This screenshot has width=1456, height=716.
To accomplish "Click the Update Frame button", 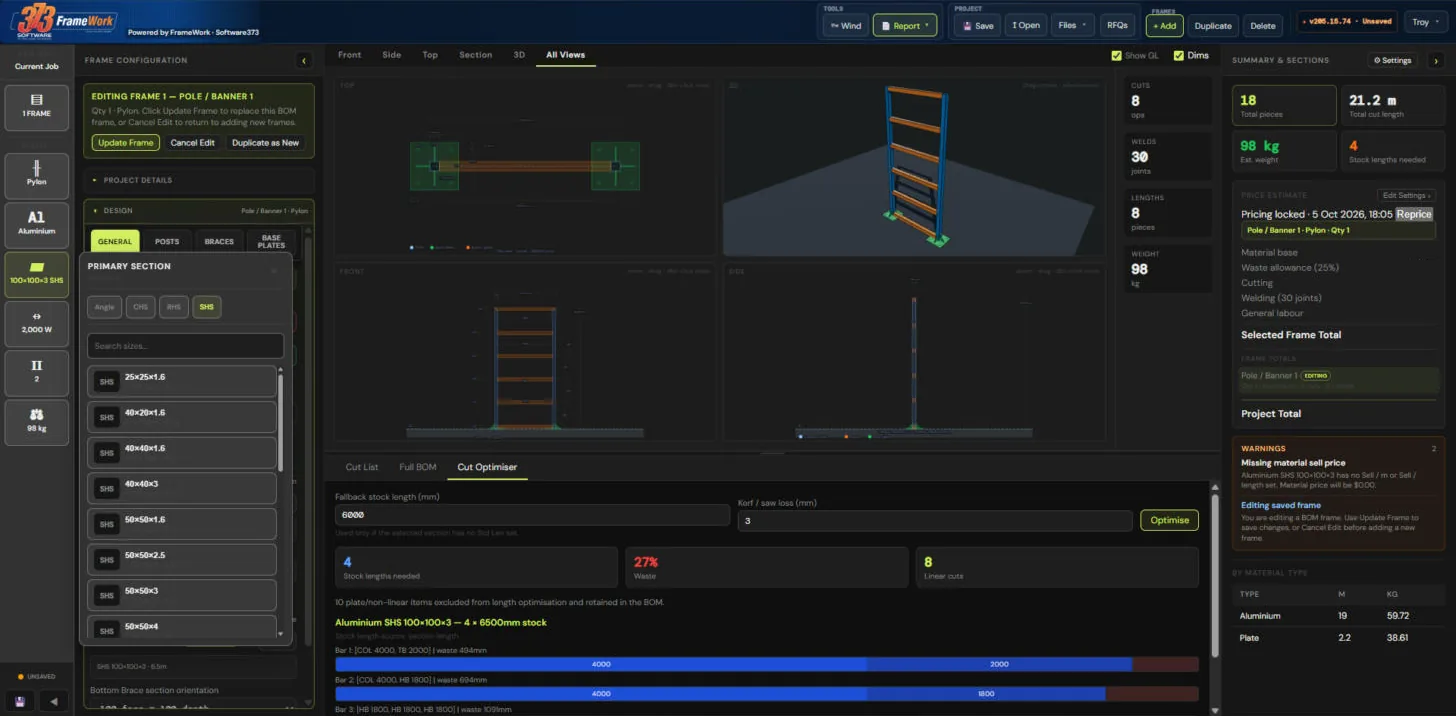I will [125, 143].
